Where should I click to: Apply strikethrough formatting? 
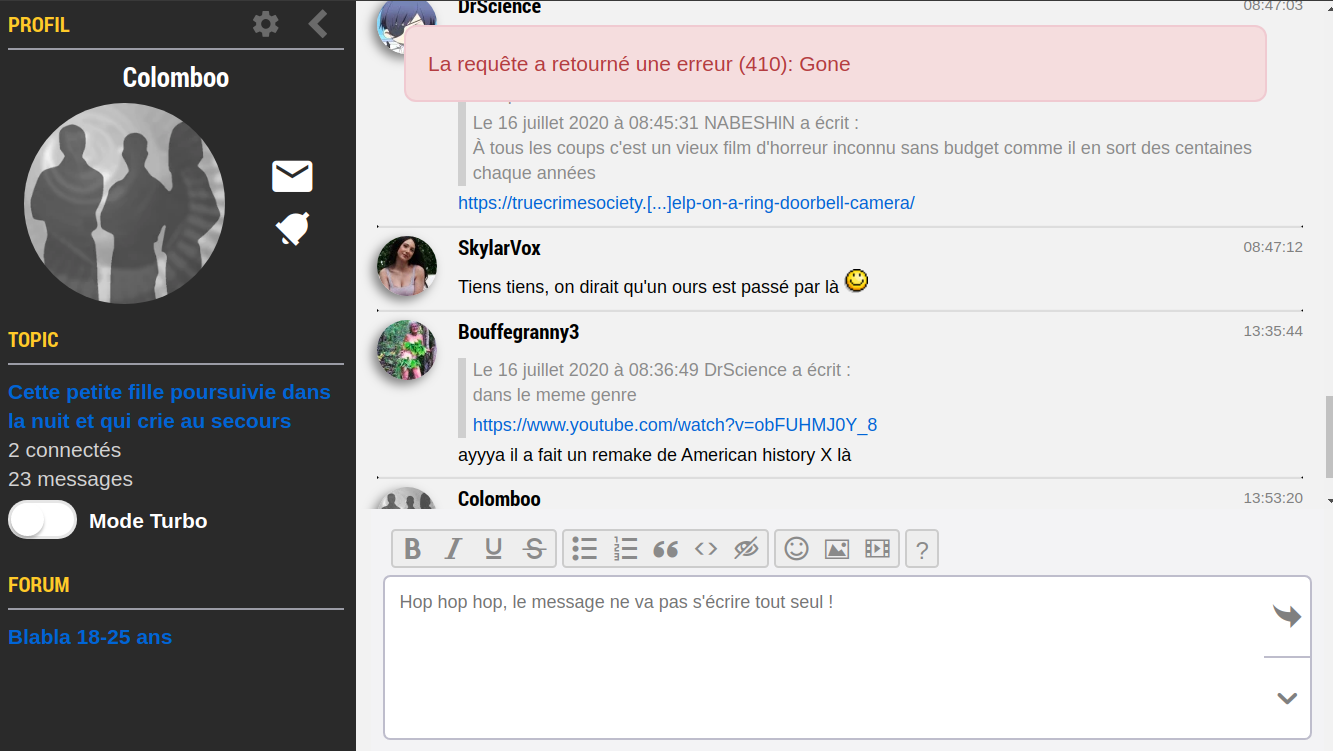click(x=534, y=549)
